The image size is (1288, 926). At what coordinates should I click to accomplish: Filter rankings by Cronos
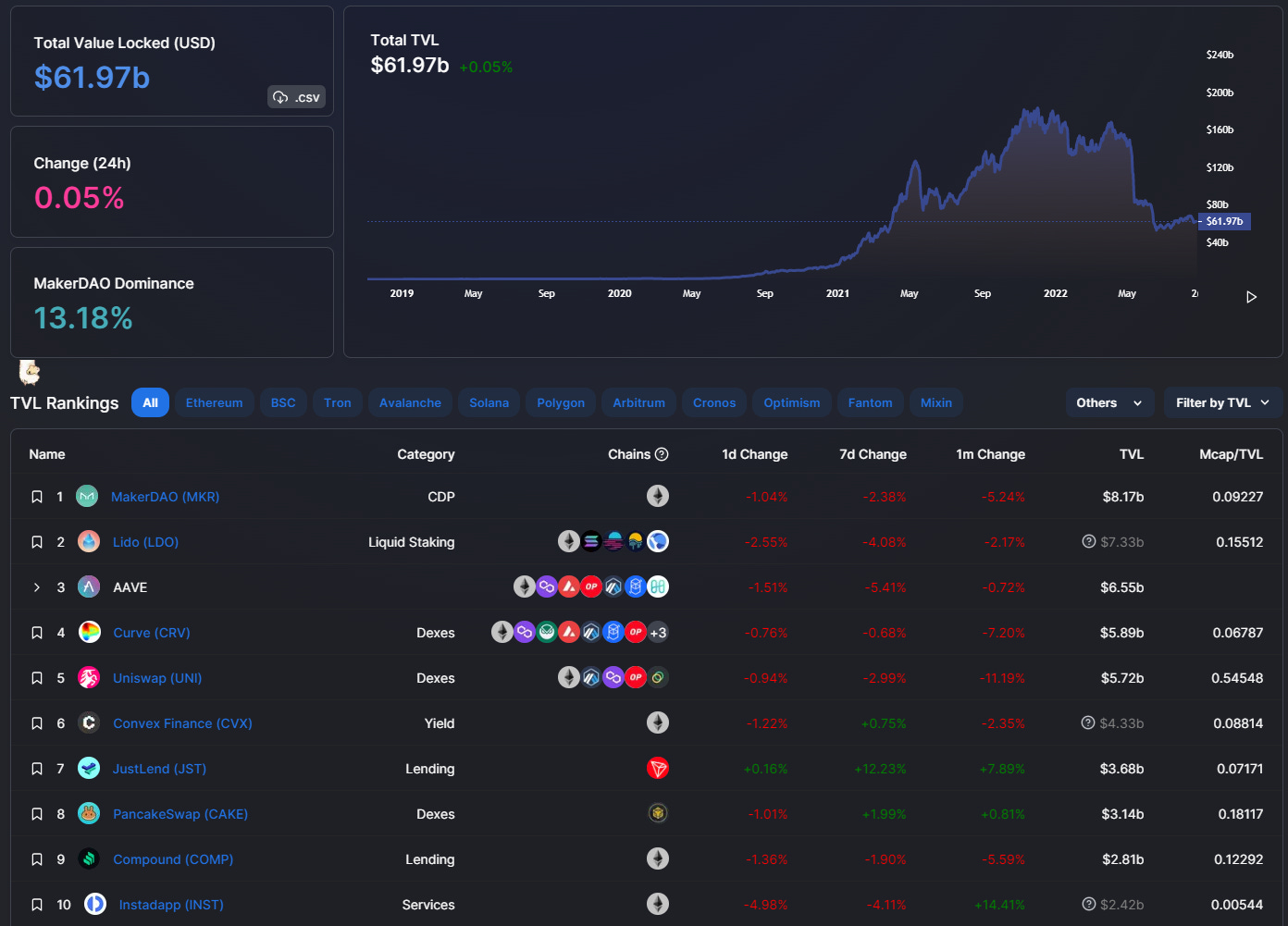[714, 402]
